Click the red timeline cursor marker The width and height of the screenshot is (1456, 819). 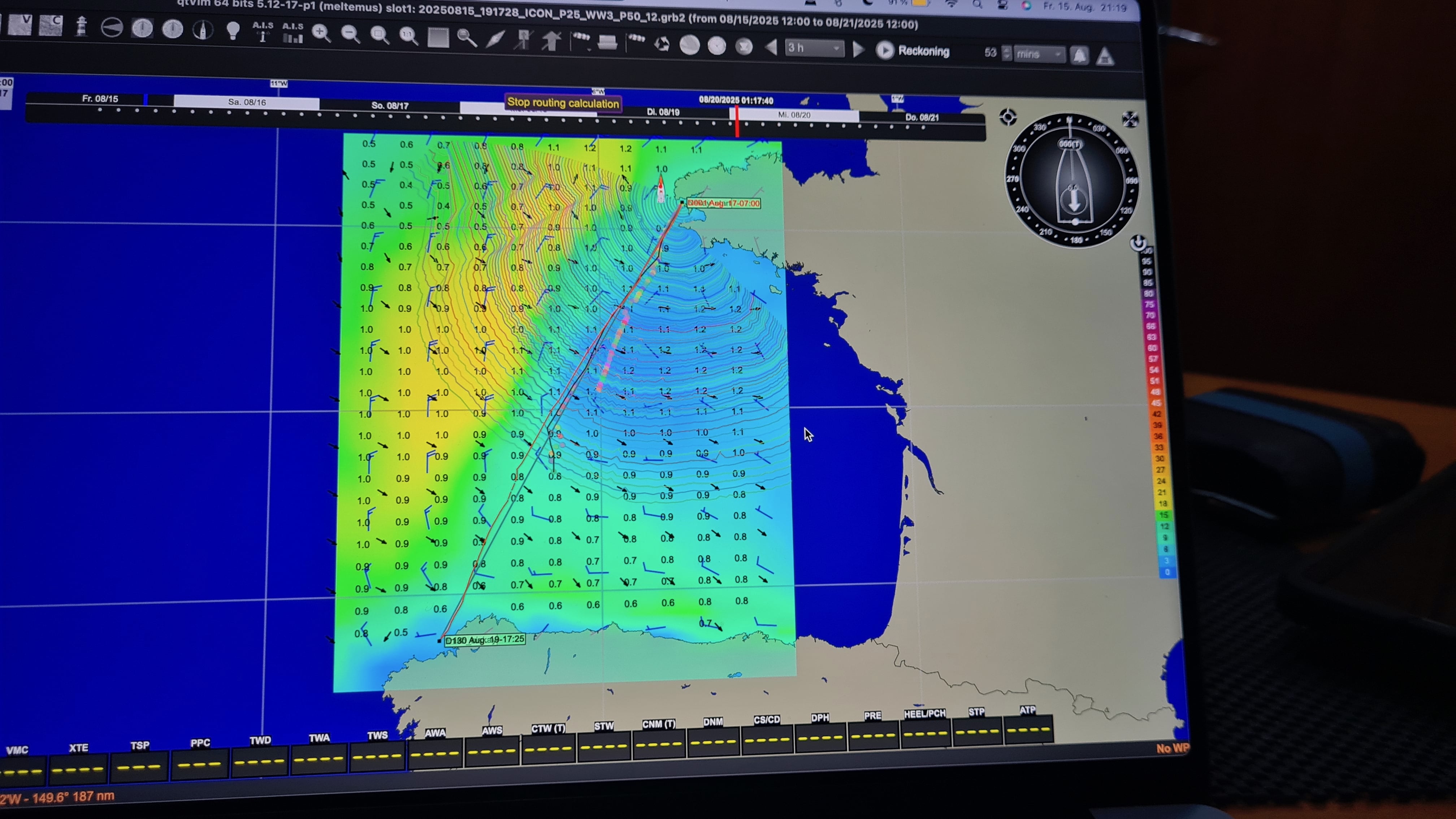tap(737, 122)
